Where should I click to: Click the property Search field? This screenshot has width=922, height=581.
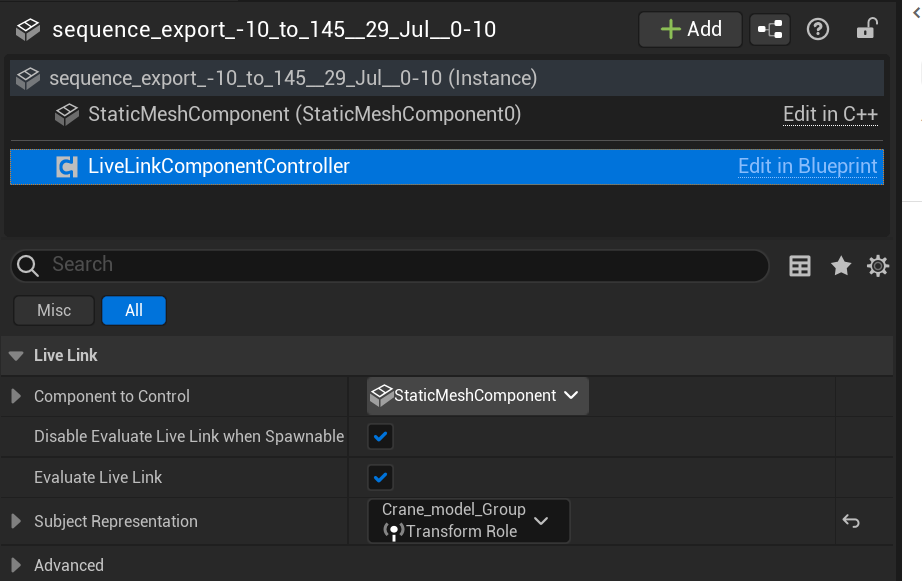click(400, 265)
